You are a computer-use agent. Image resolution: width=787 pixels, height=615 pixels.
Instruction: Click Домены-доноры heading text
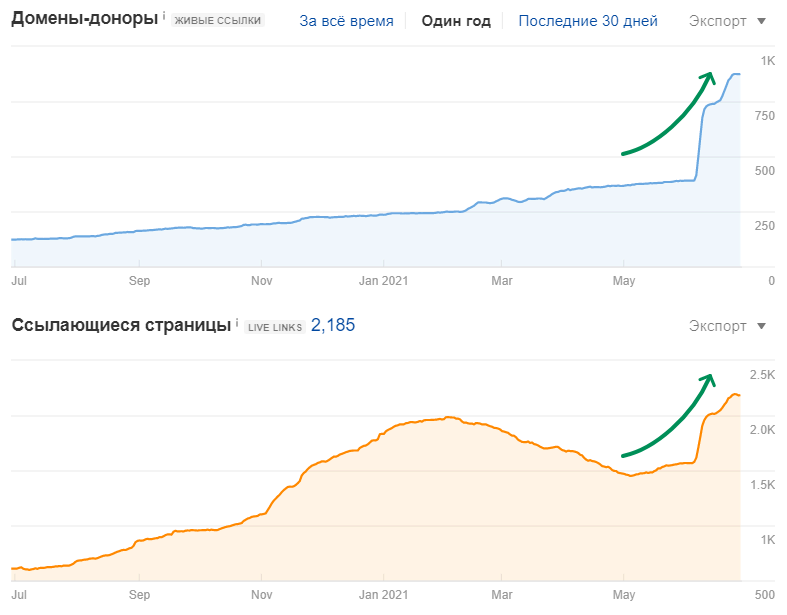pyautogui.click(x=84, y=20)
